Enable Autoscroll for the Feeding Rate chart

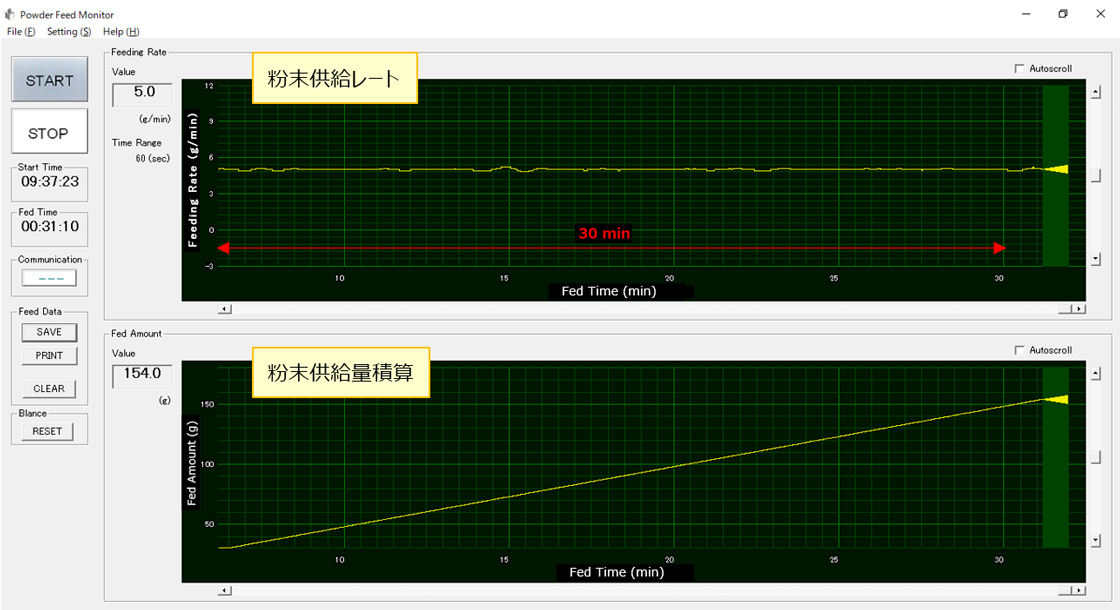coord(1019,69)
